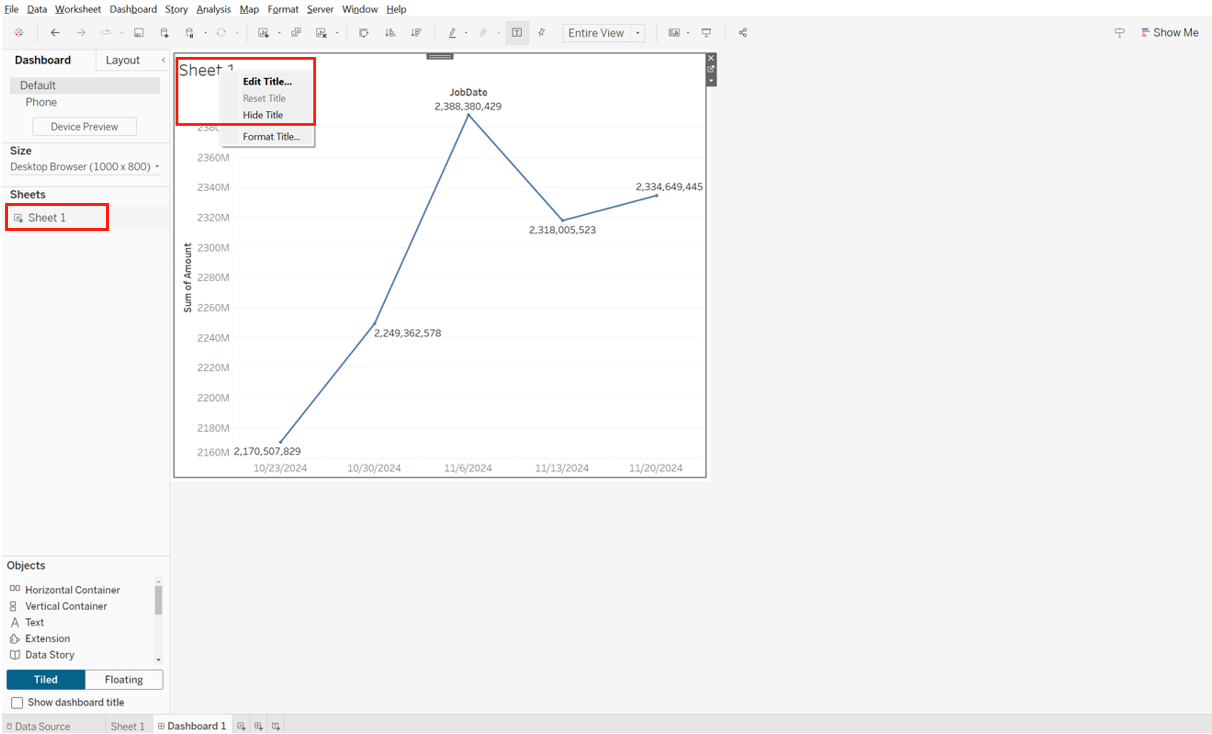Click the Device Preview button
This screenshot has height=734, width=1212.
(84, 127)
